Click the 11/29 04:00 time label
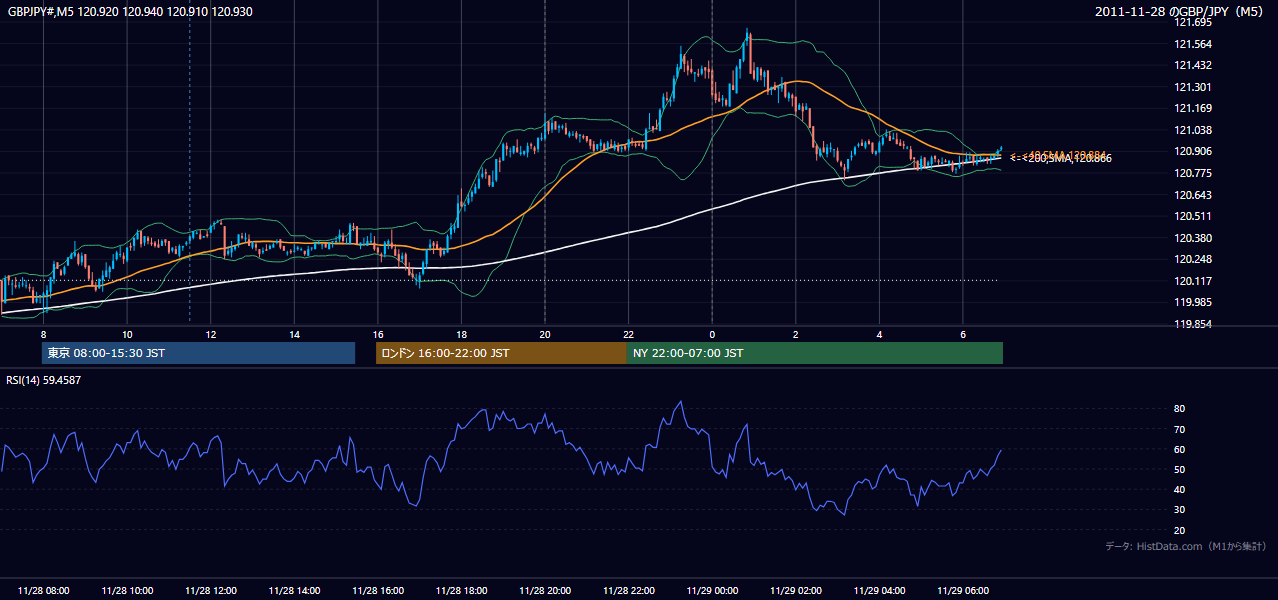 pyautogui.click(x=880, y=591)
